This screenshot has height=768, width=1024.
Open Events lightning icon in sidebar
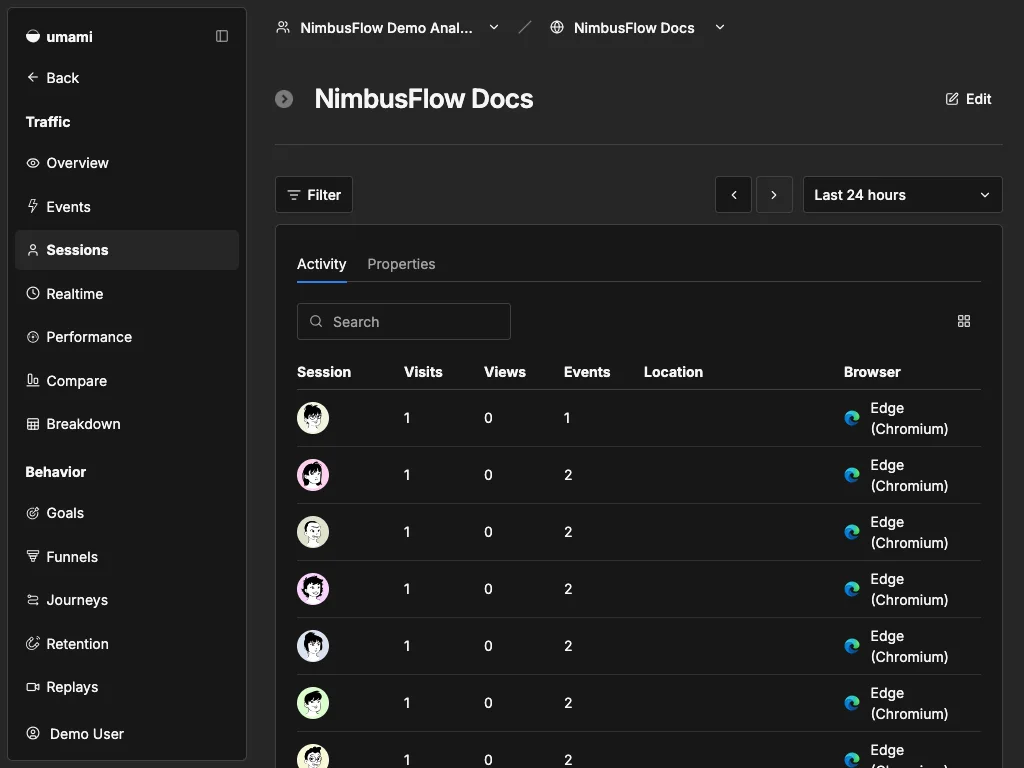(33, 206)
